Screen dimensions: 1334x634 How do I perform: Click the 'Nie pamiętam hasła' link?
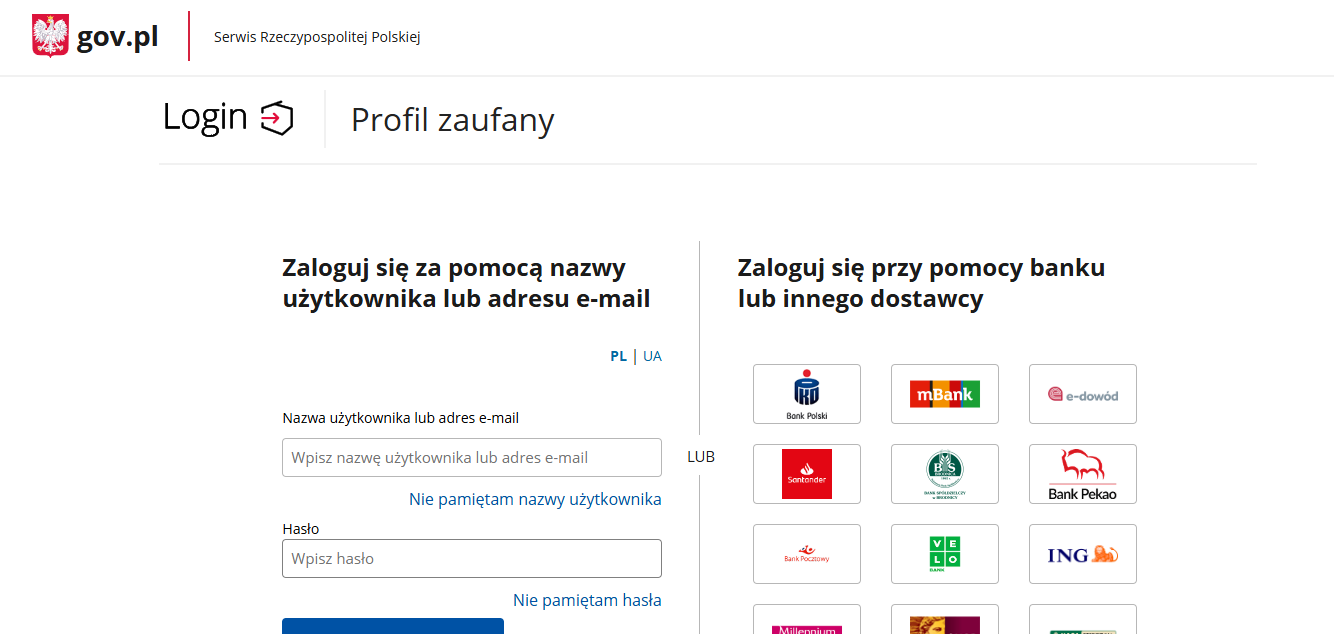pyautogui.click(x=587, y=599)
